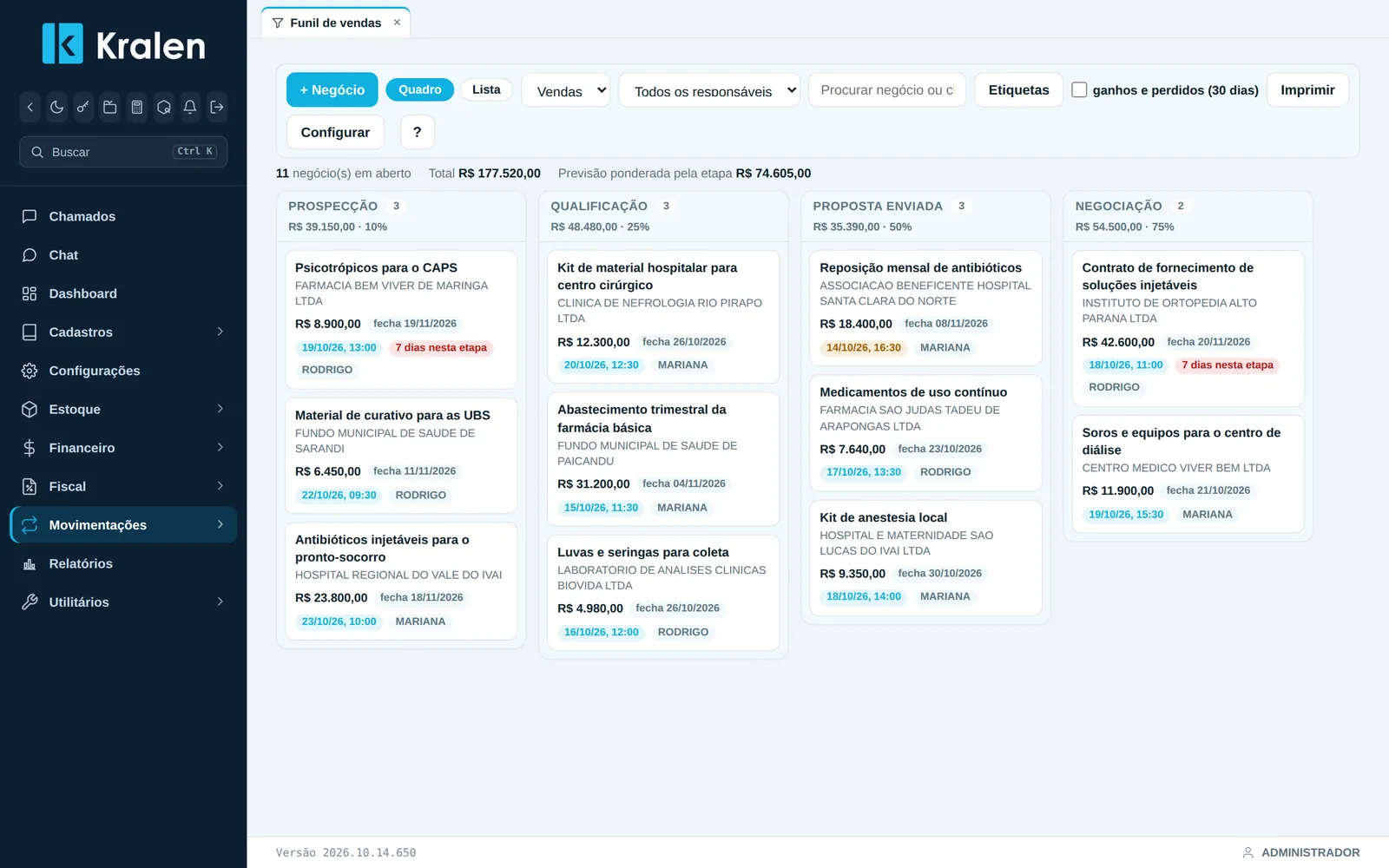Screen dimensions: 1389x868
Task: Click the Financeiro dollar icon
Action: click(30, 448)
